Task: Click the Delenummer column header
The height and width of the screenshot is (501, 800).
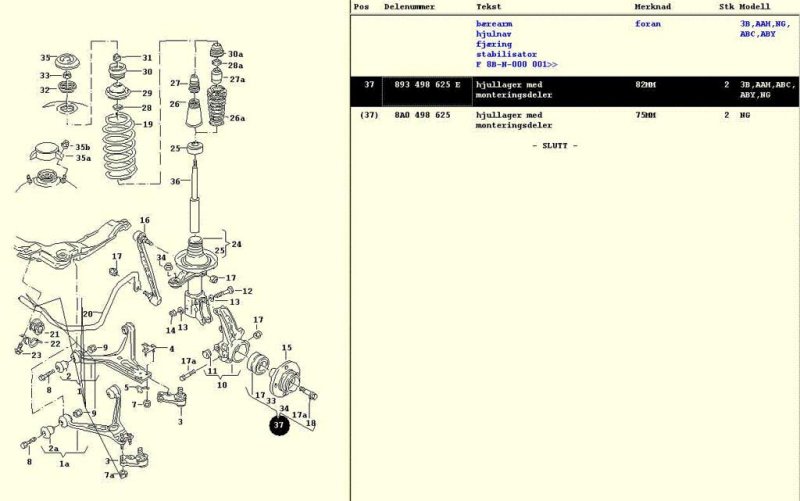Action: (x=410, y=6)
